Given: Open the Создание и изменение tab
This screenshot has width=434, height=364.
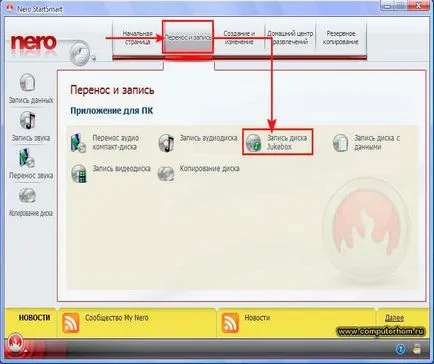Looking at the screenshot, I should [239, 38].
